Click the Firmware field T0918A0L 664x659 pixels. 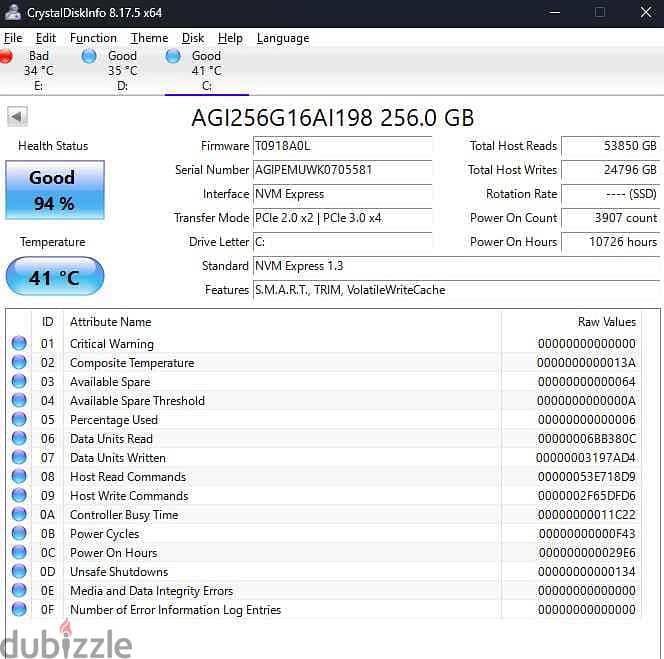(342, 146)
